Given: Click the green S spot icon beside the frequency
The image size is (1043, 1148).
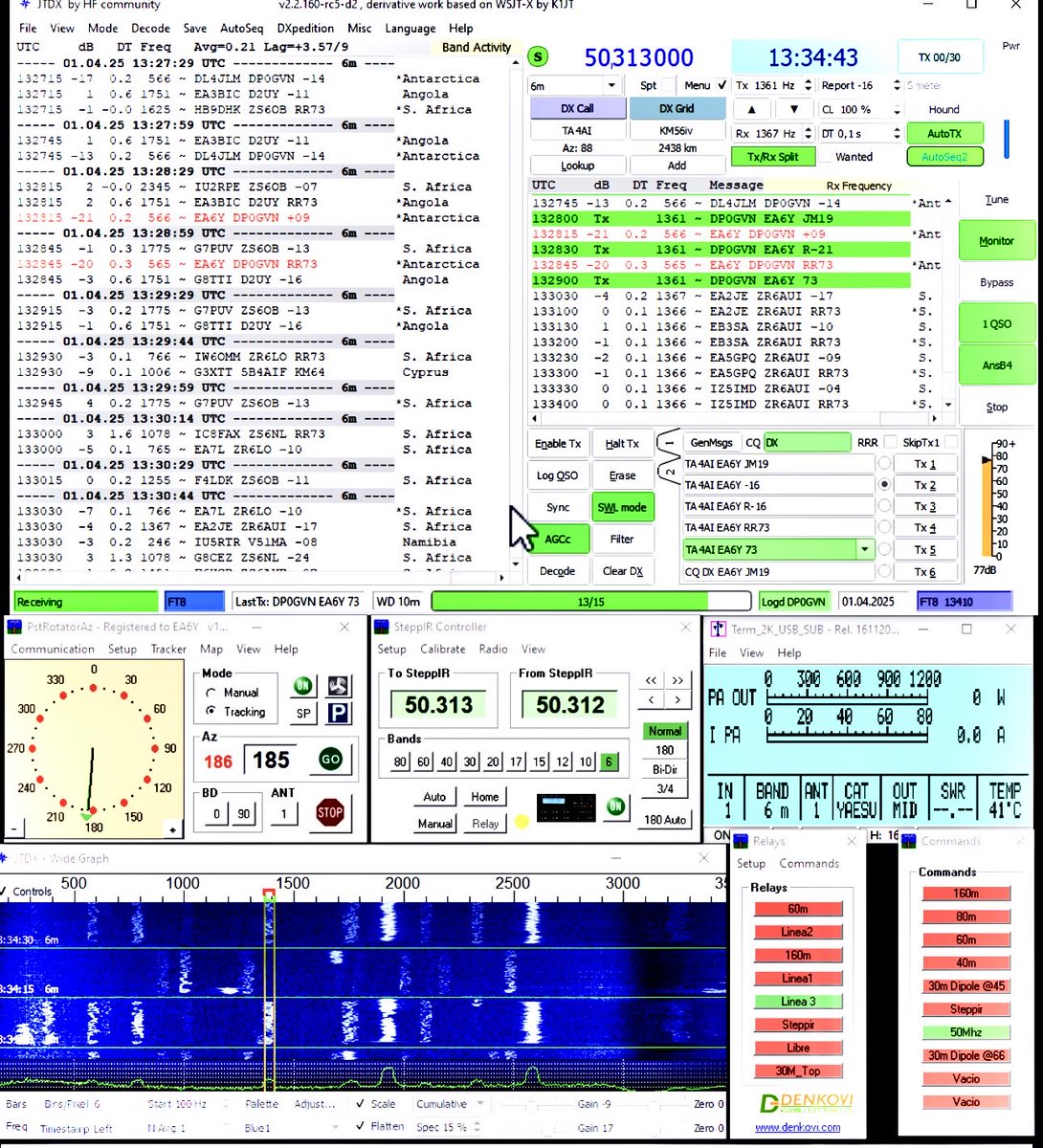Looking at the screenshot, I should (538, 57).
